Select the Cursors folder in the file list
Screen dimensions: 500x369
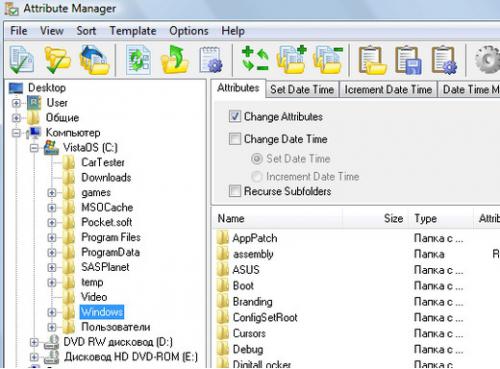coord(249,333)
